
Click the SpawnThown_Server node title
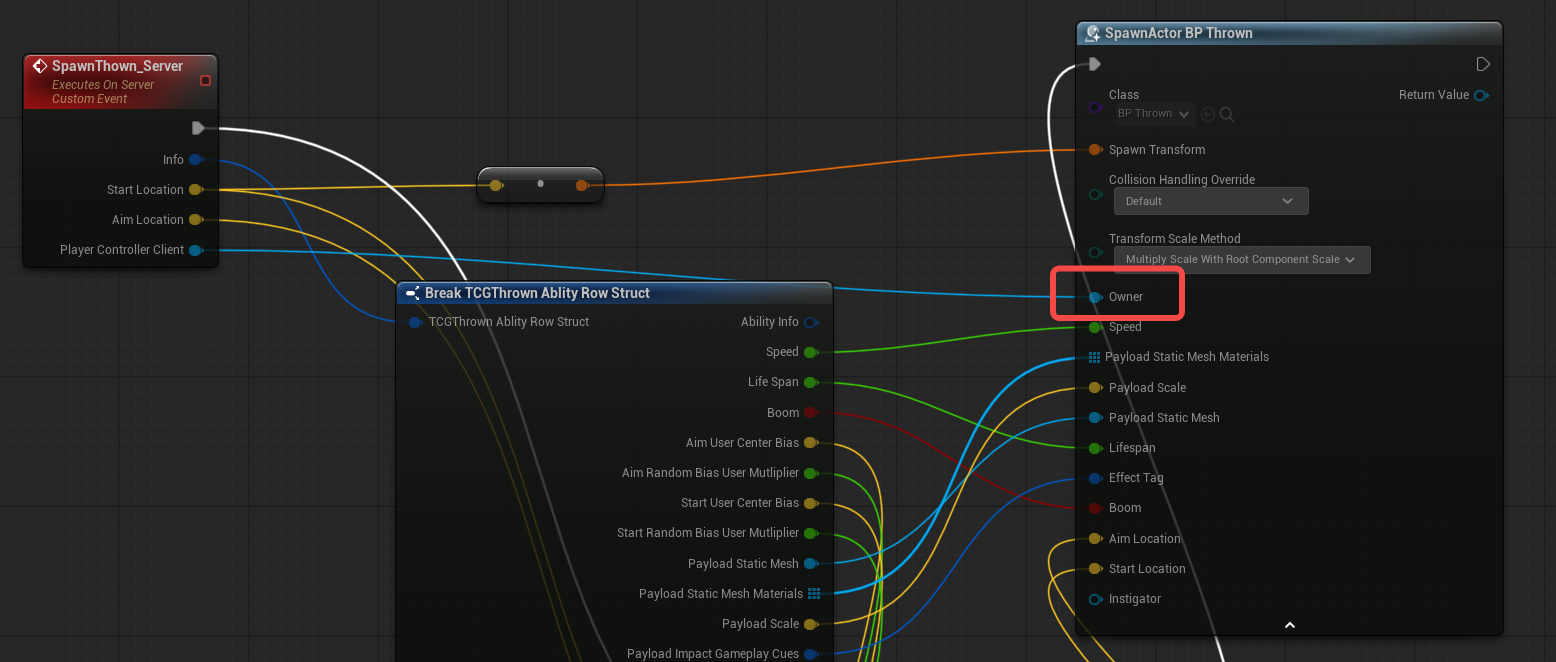click(118, 66)
